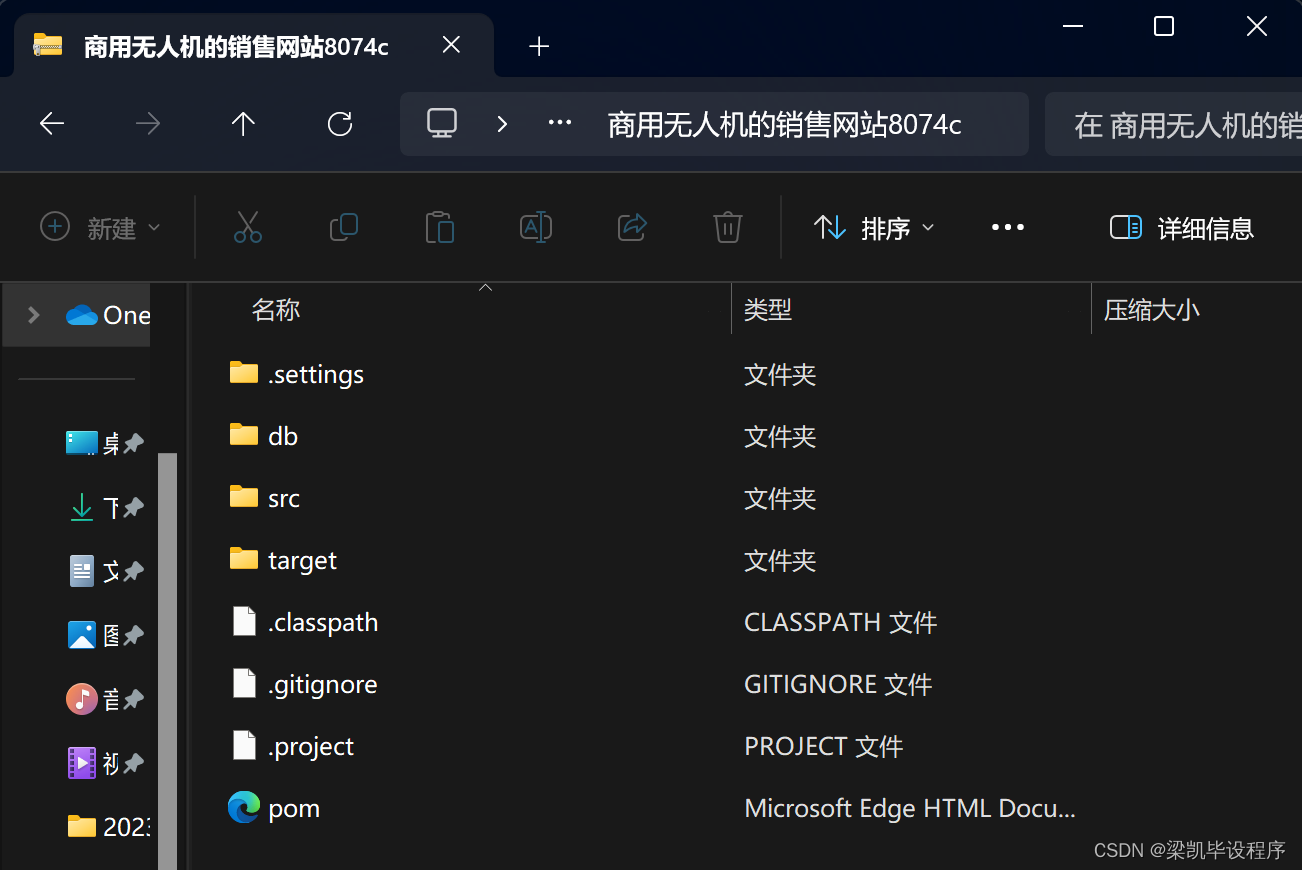
Task: Select 商用无人机的销售网站8074c in the address bar
Action: [x=784, y=125]
